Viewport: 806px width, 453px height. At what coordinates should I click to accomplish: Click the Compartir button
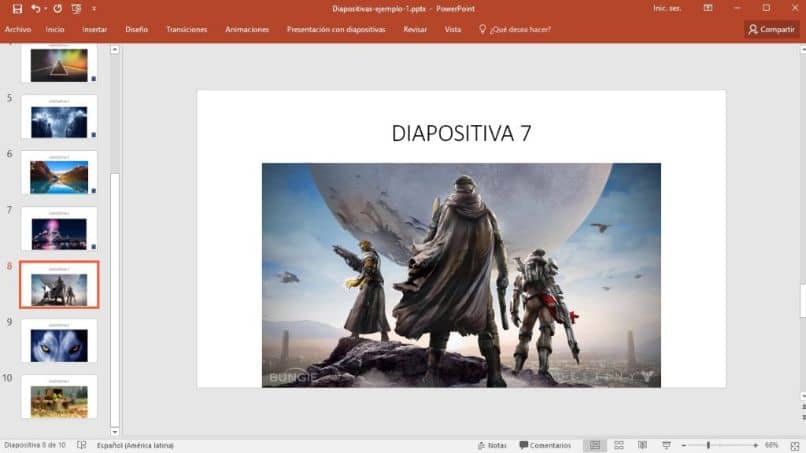pos(771,29)
